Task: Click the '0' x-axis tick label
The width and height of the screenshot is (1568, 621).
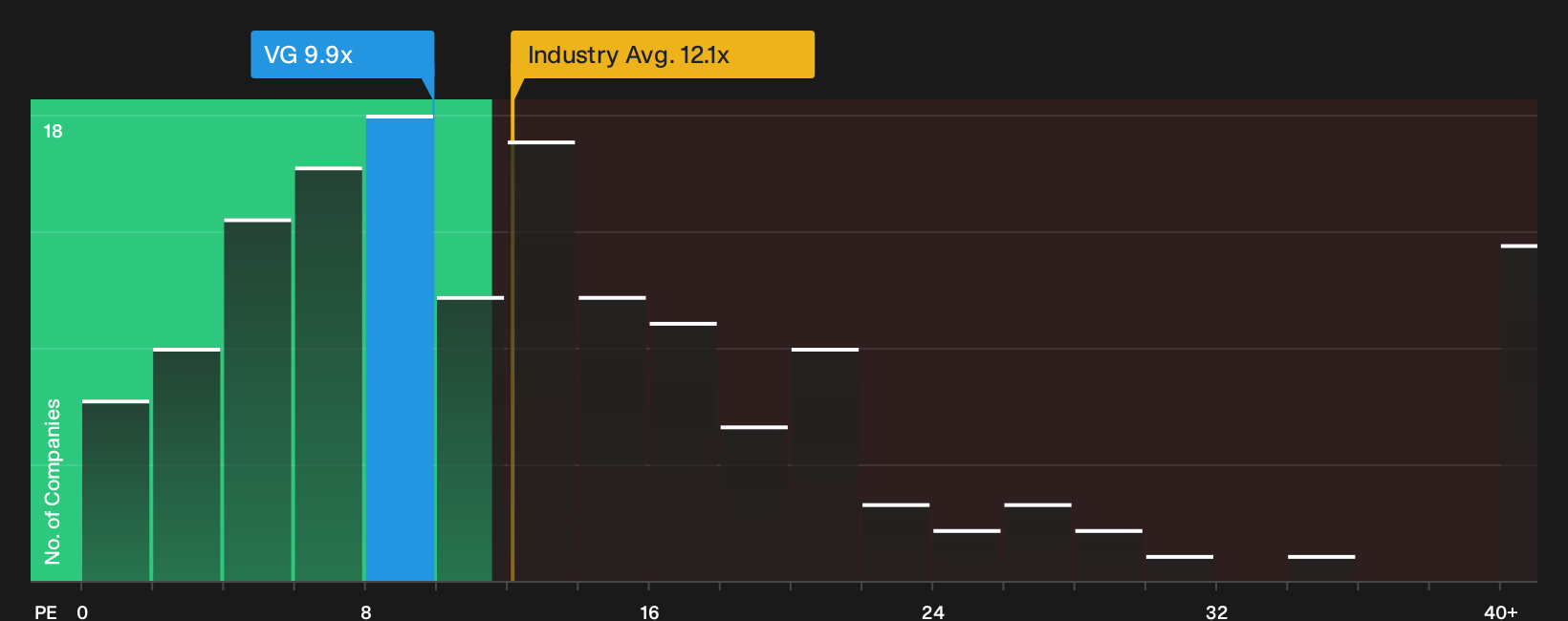Action: click(82, 611)
